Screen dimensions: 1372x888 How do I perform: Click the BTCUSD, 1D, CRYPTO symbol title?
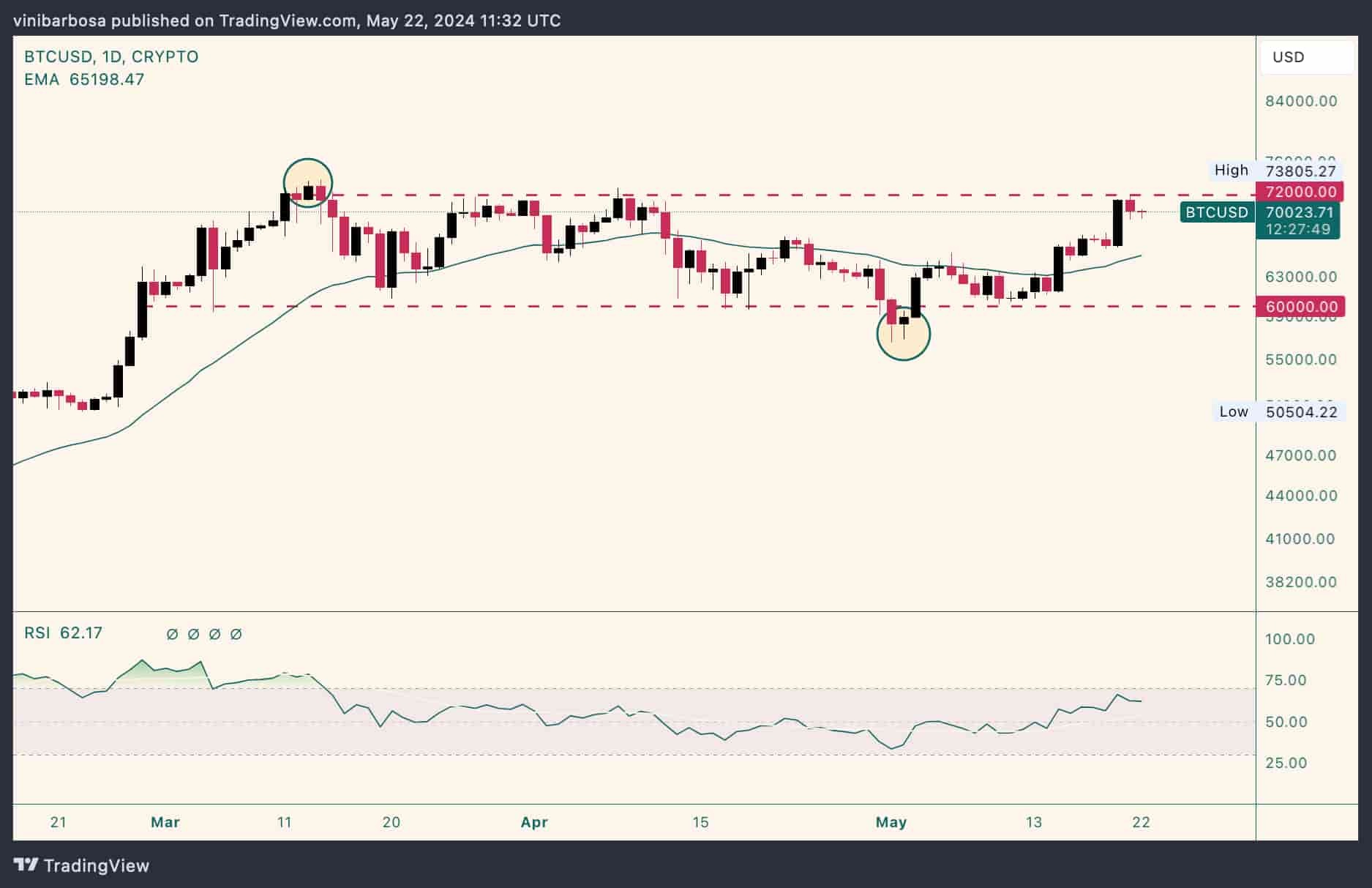pos(111,57)
